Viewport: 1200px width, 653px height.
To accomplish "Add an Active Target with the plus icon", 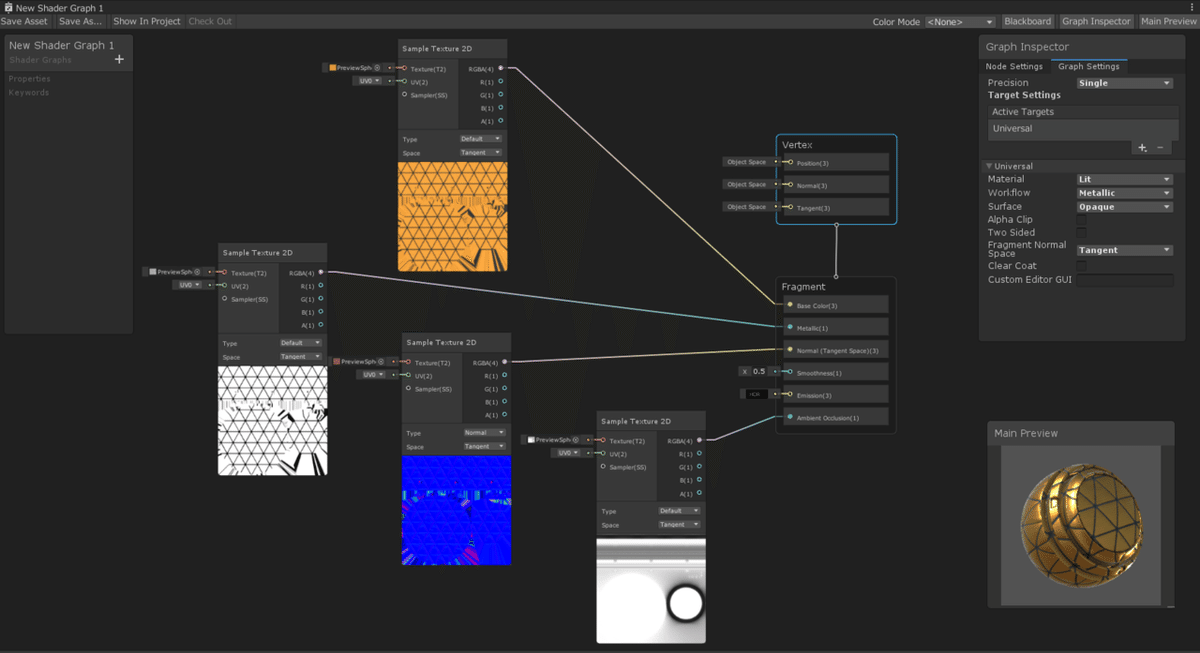I will tap(1142, 148).
